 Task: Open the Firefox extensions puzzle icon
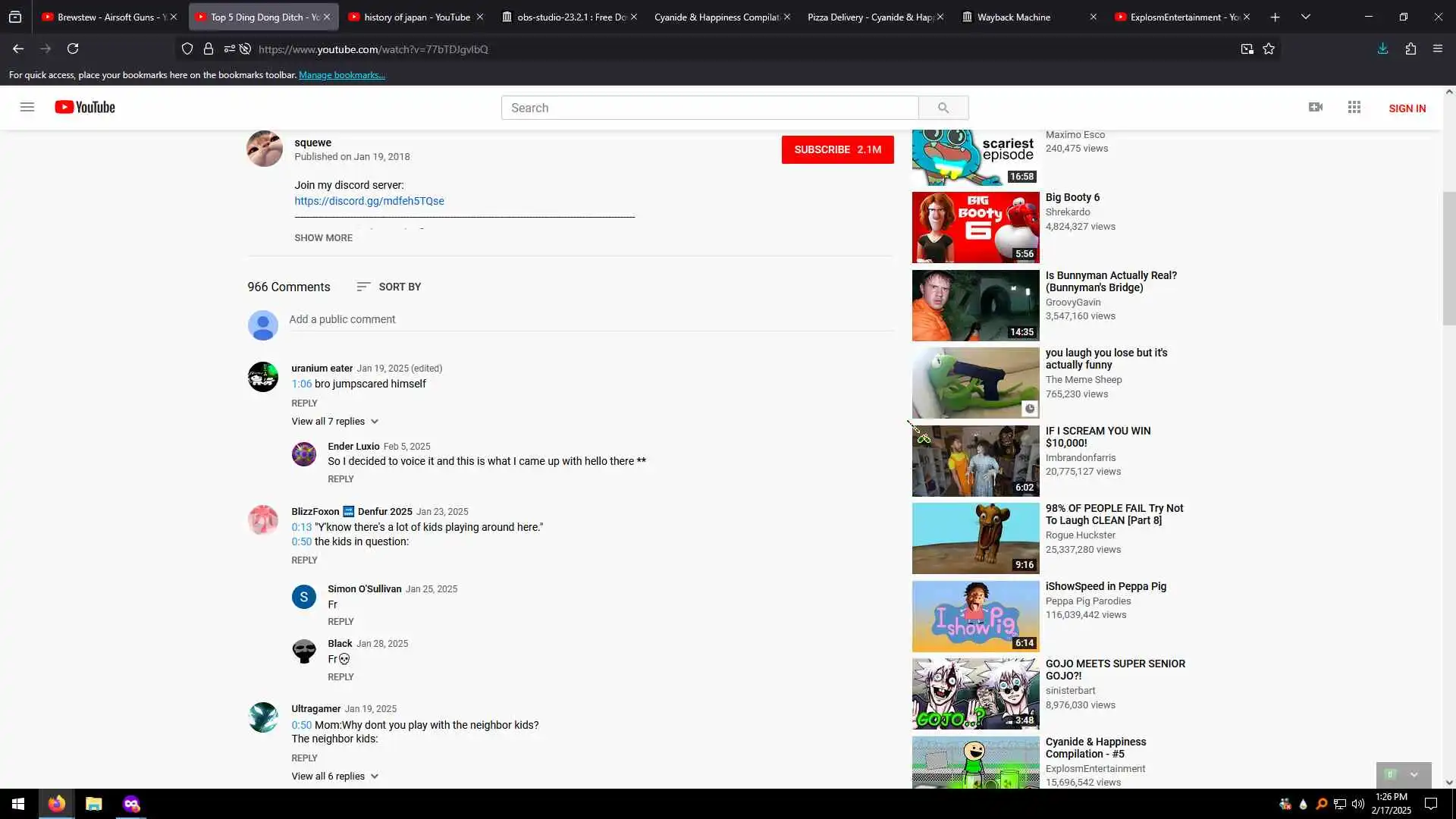1410,49
